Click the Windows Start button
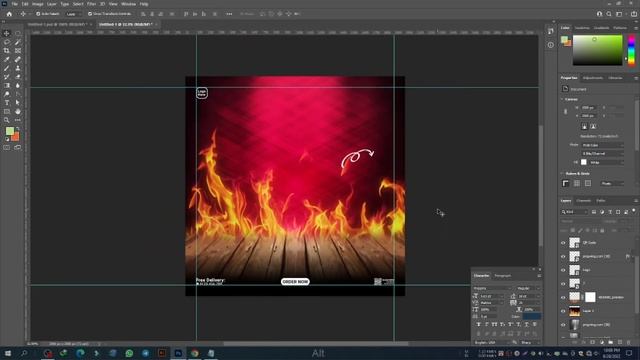Screen dimensions: 640x360 (7, 353)
